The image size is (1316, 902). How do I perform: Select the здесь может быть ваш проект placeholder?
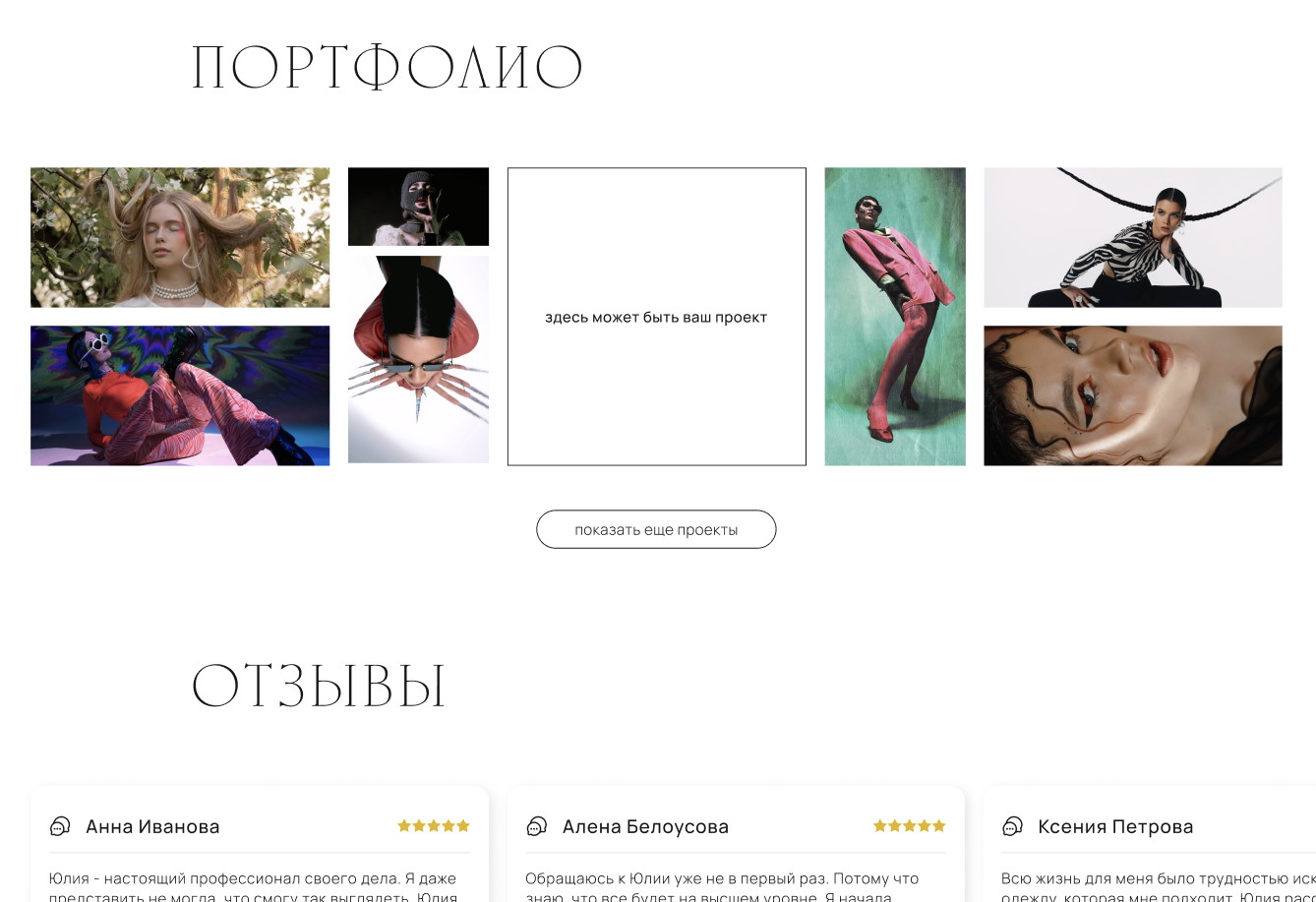656,317
